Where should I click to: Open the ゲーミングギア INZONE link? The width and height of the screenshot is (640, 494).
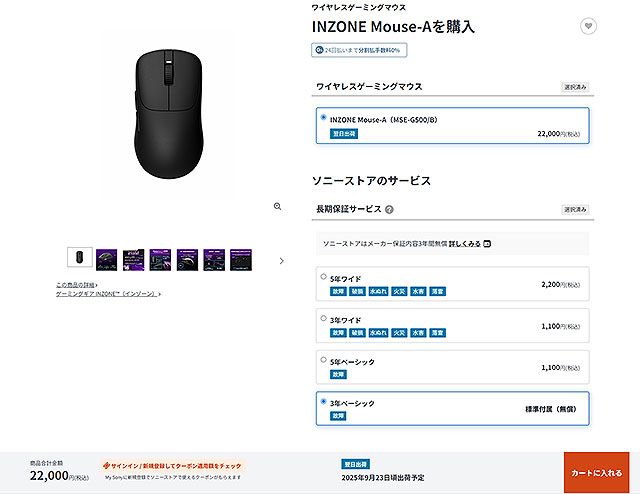[x=108, y=294]
